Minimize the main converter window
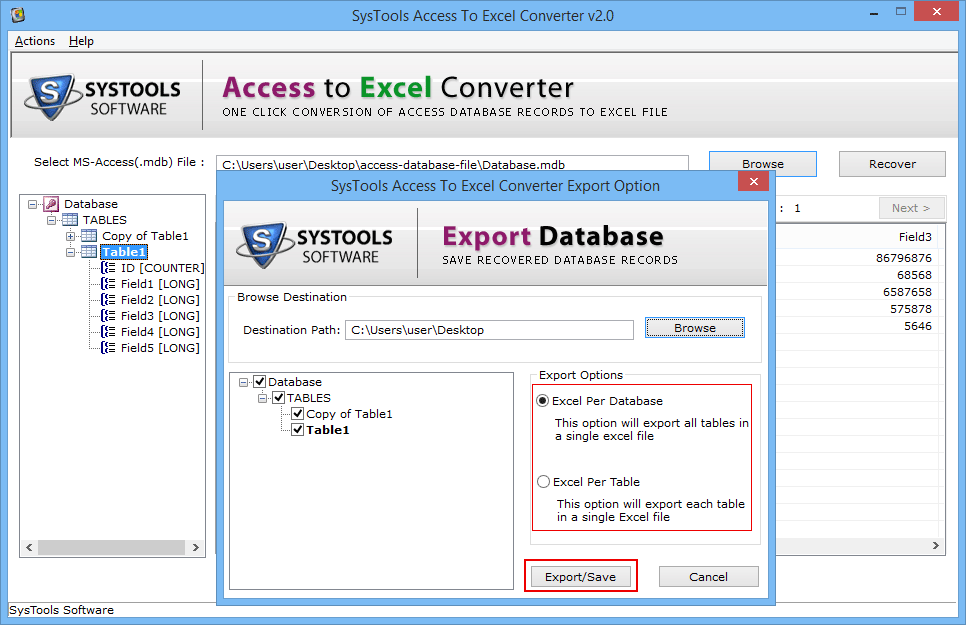 pos(874,12)
